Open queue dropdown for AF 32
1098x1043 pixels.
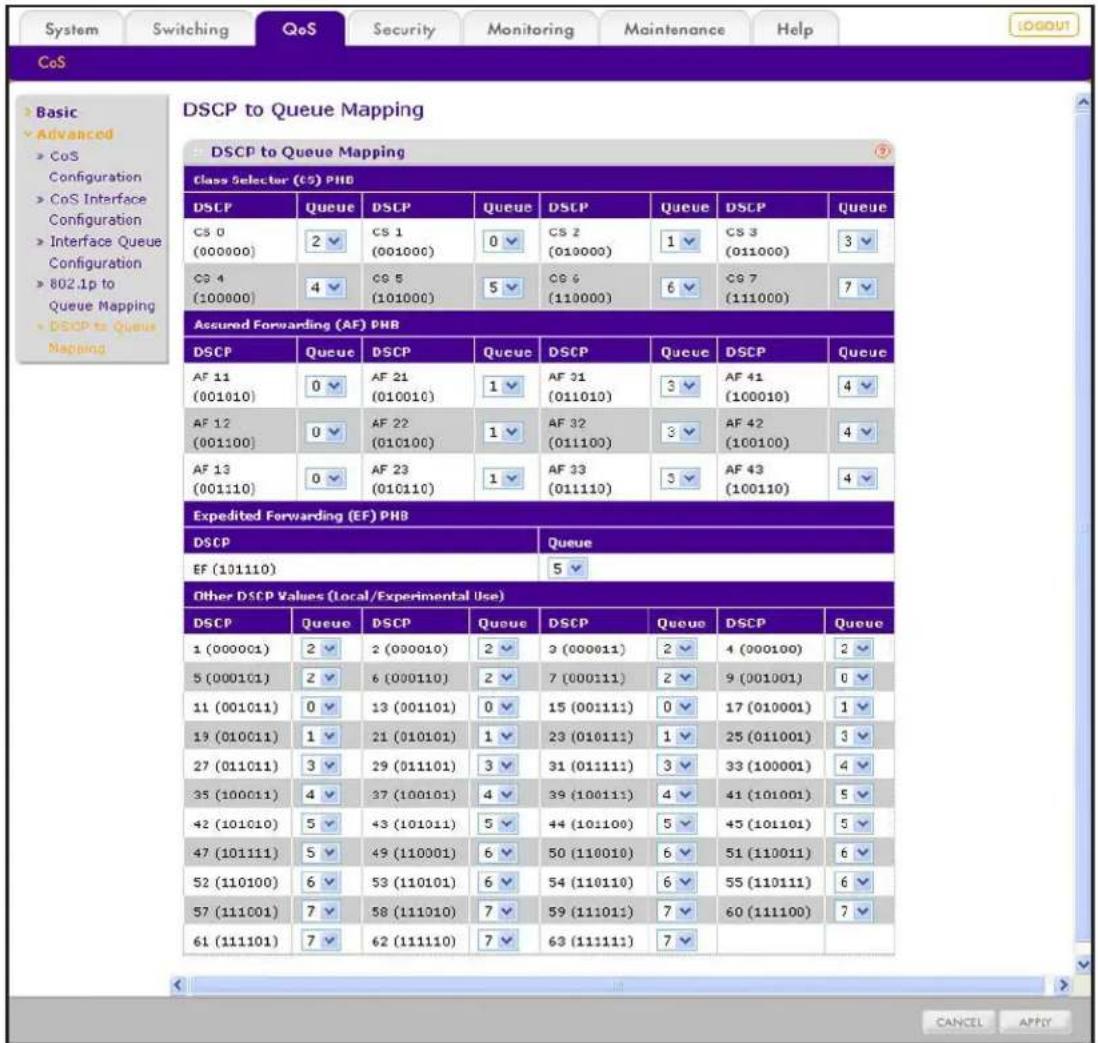click(x=680, y=433)
